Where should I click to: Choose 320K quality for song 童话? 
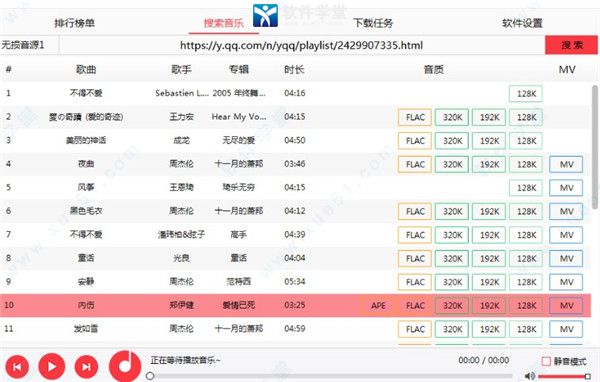tap(452, 259)
